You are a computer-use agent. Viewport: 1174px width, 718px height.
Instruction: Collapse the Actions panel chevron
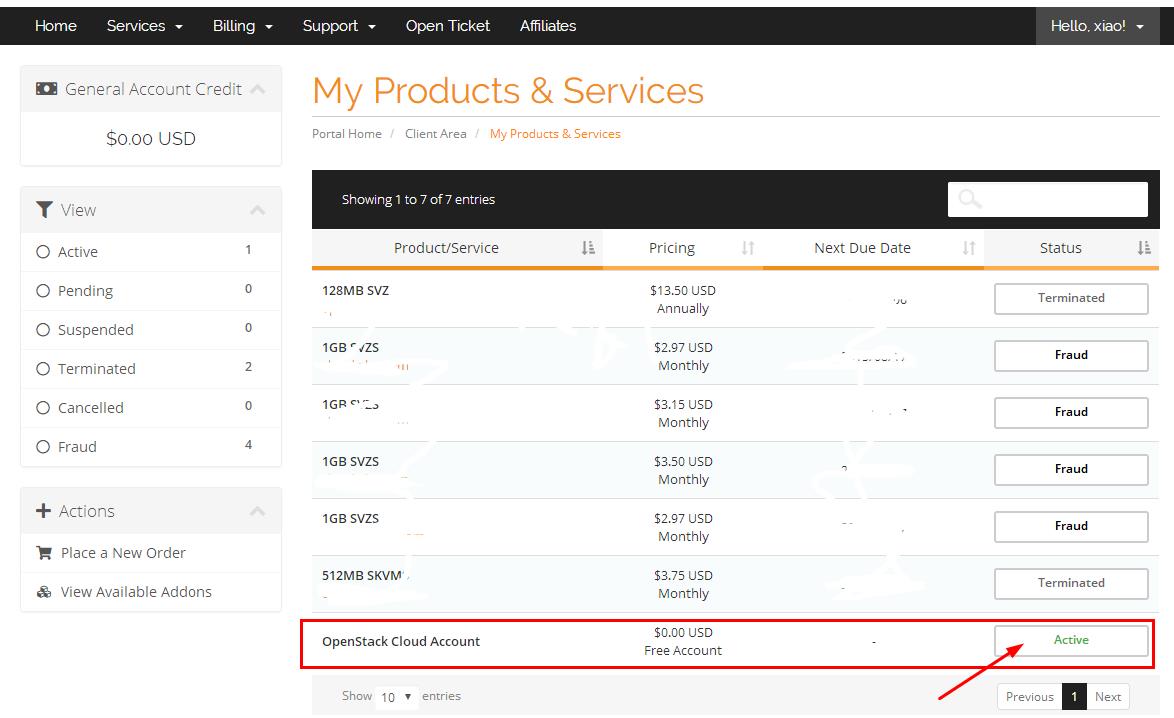coord(258,511)
